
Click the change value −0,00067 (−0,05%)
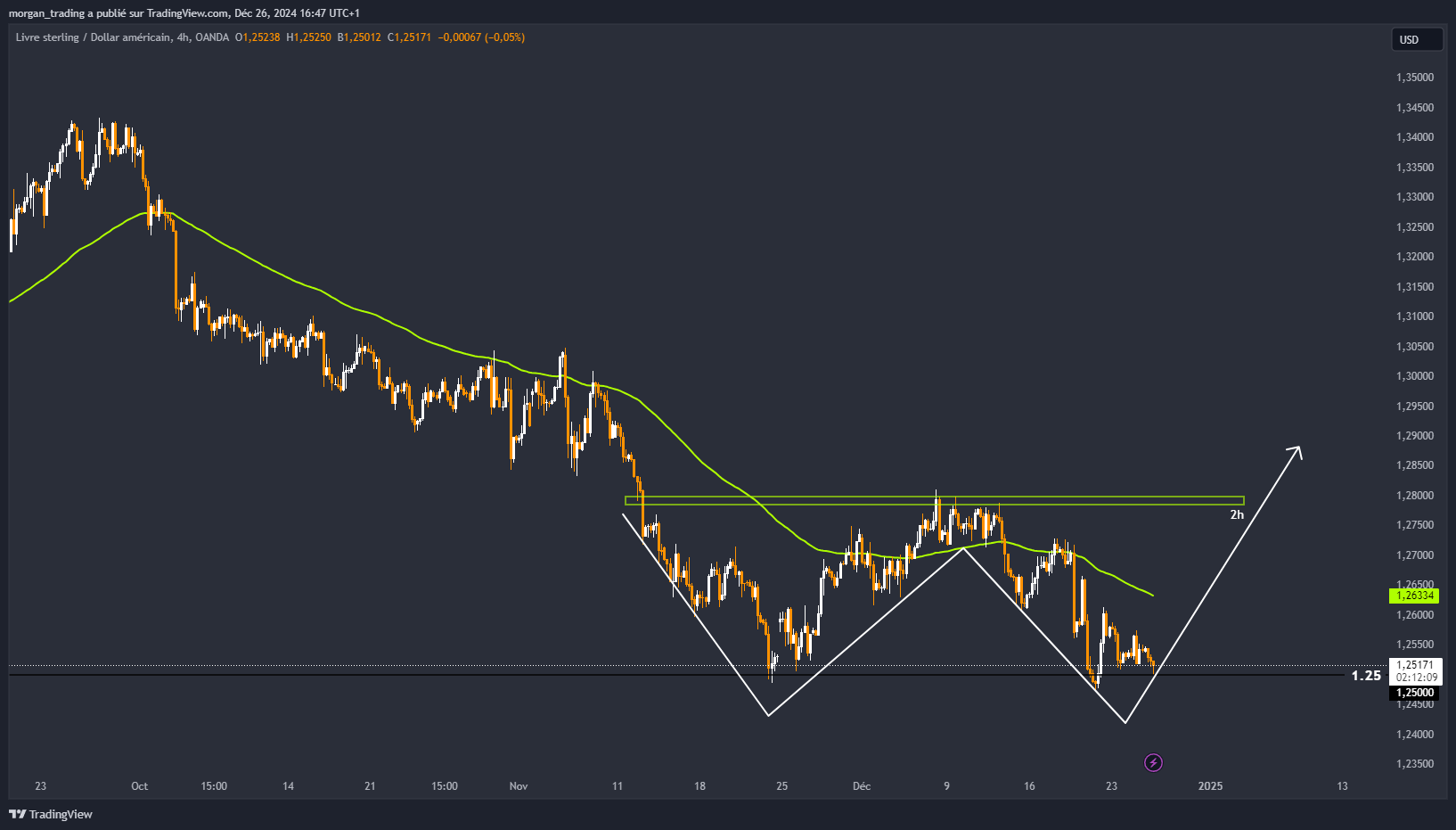481,37
